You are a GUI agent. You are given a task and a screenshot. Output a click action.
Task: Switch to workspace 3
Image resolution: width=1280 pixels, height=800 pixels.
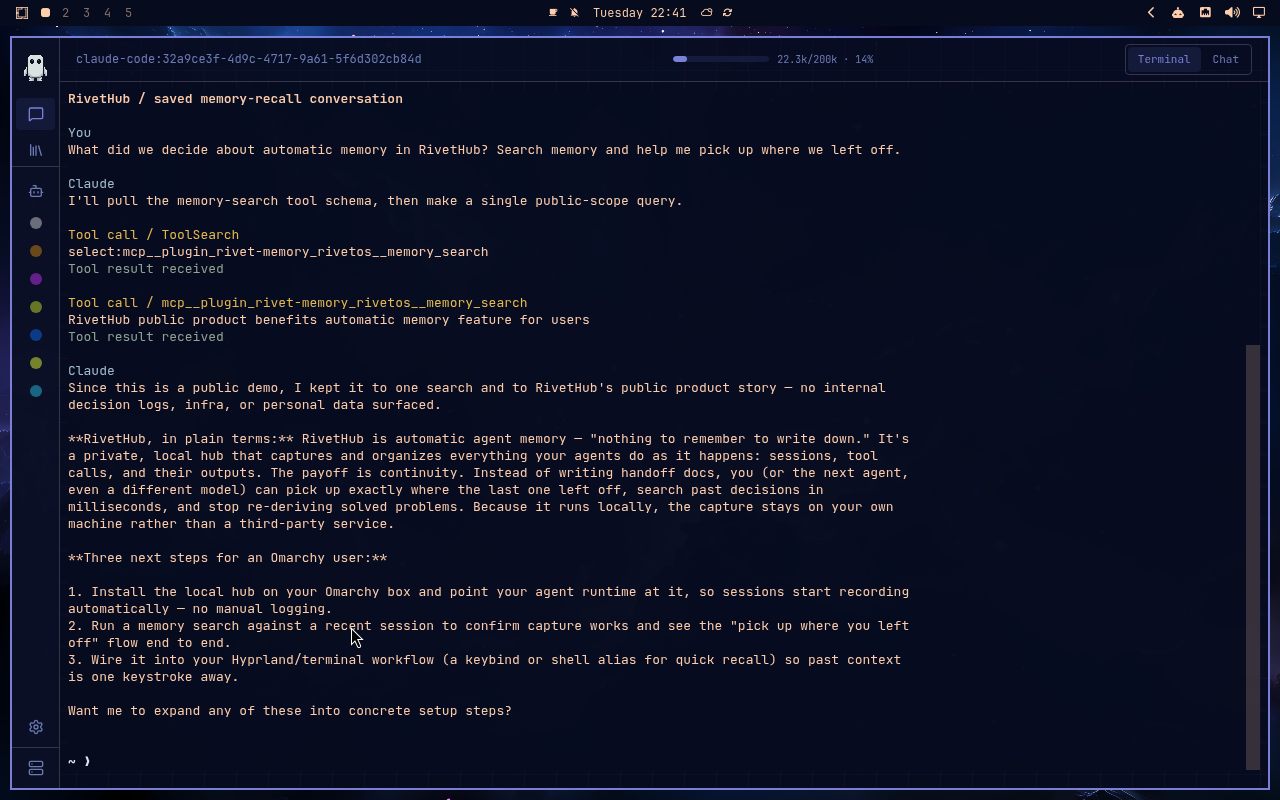tap(87, 13)
